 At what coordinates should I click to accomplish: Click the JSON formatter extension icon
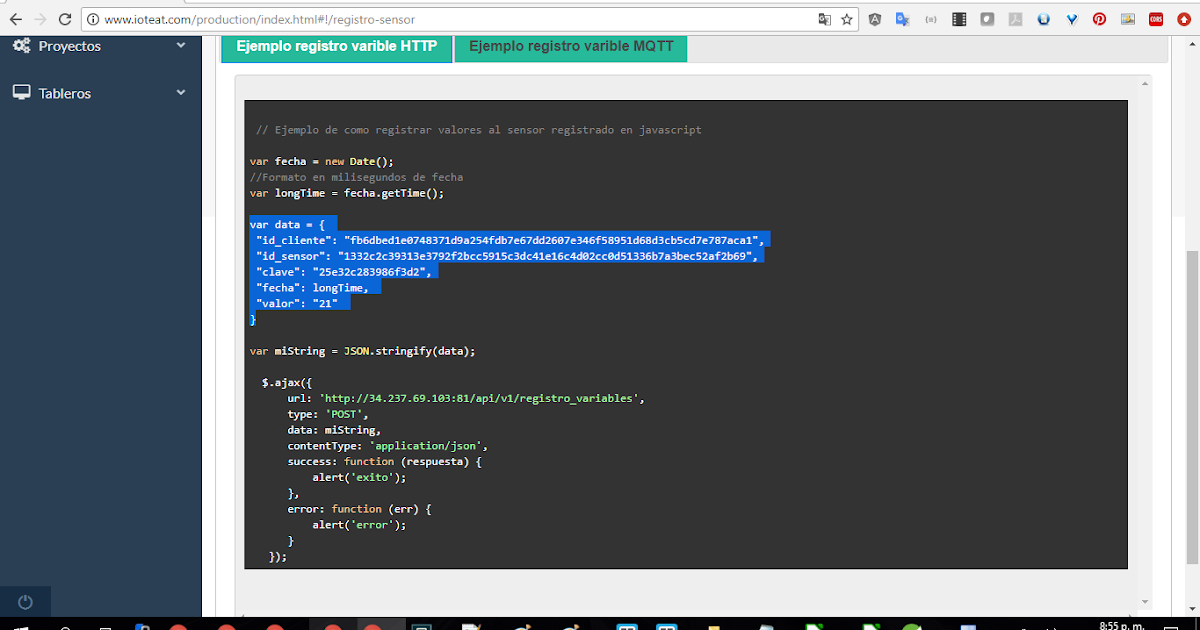pos(932,18)
